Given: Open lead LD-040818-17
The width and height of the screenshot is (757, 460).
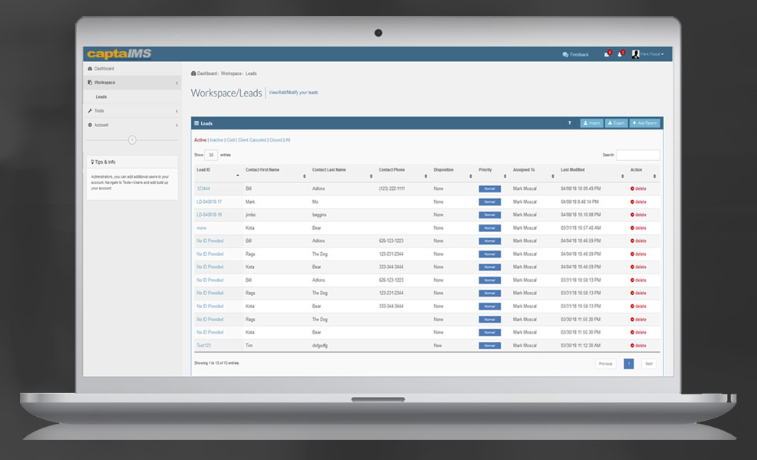Looking at the screenshot, I should click(x=209, y=202).
